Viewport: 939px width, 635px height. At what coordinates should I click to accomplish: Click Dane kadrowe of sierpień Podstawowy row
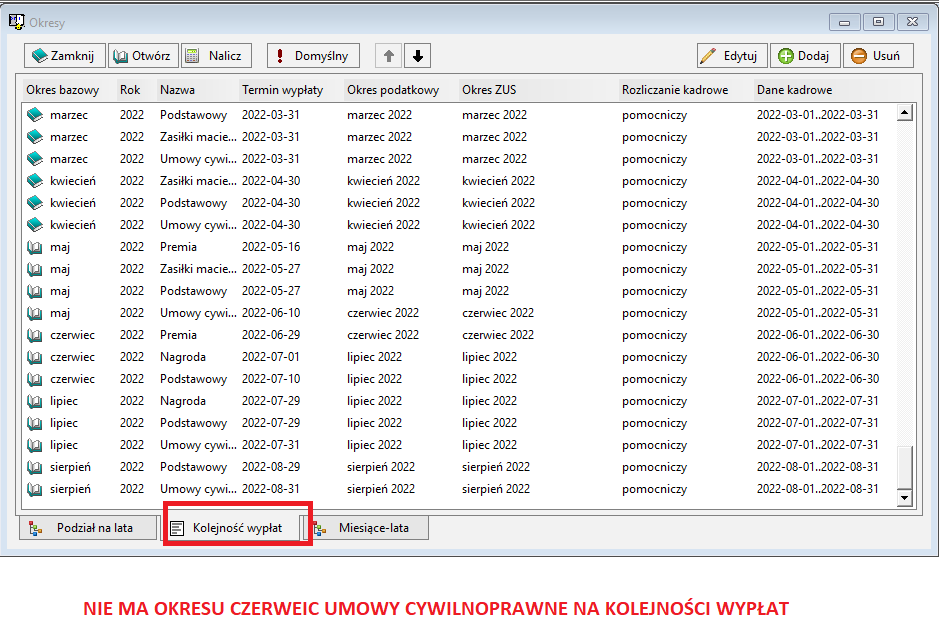(x=817, y=467)
